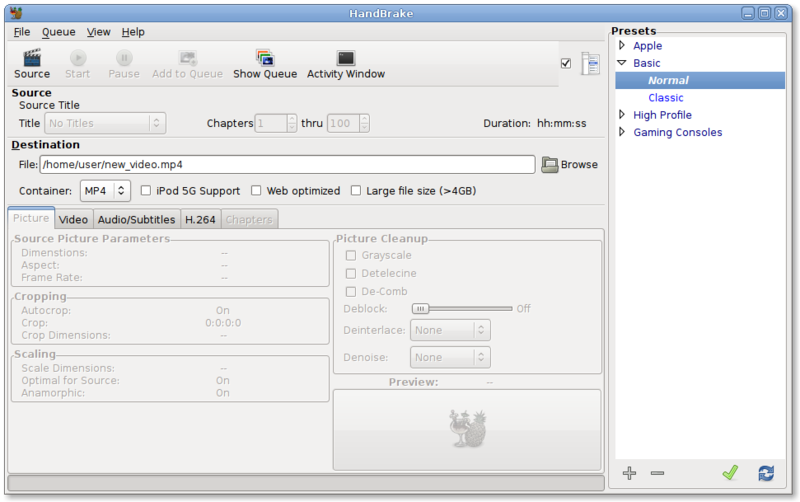800x502 pixels.
Task: Click the remove preset minus icon
Action: (x=657, y=473)
